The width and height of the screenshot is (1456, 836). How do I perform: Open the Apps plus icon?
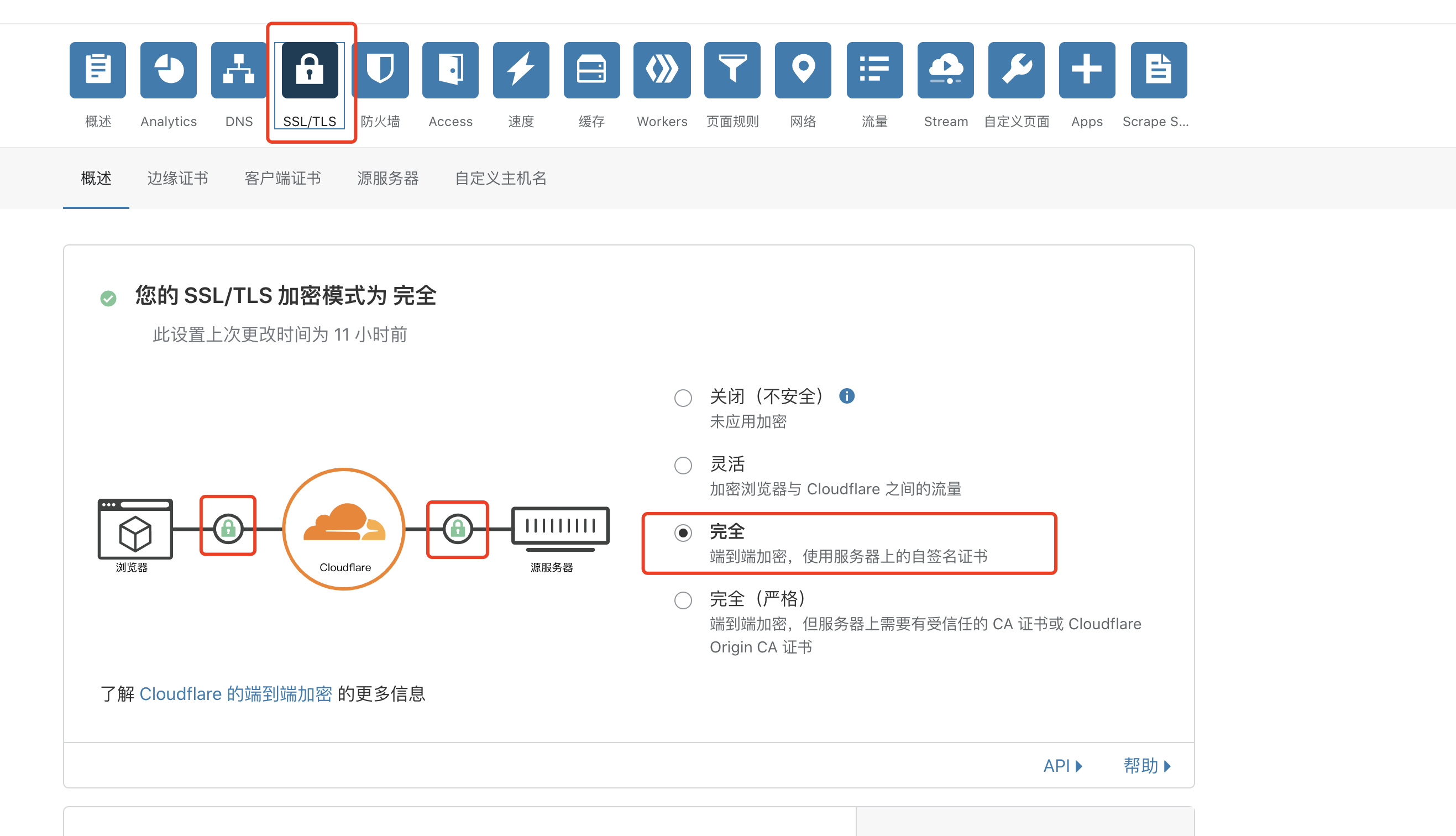1086,70
